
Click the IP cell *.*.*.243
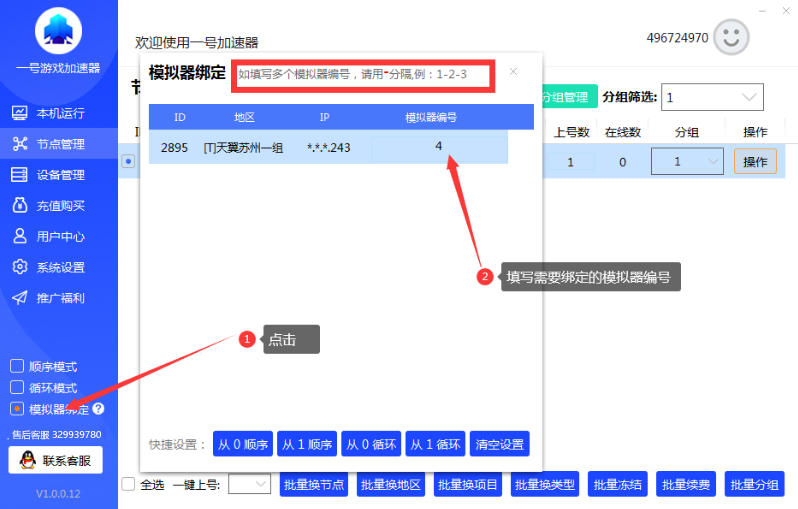[x=328, y=148]
